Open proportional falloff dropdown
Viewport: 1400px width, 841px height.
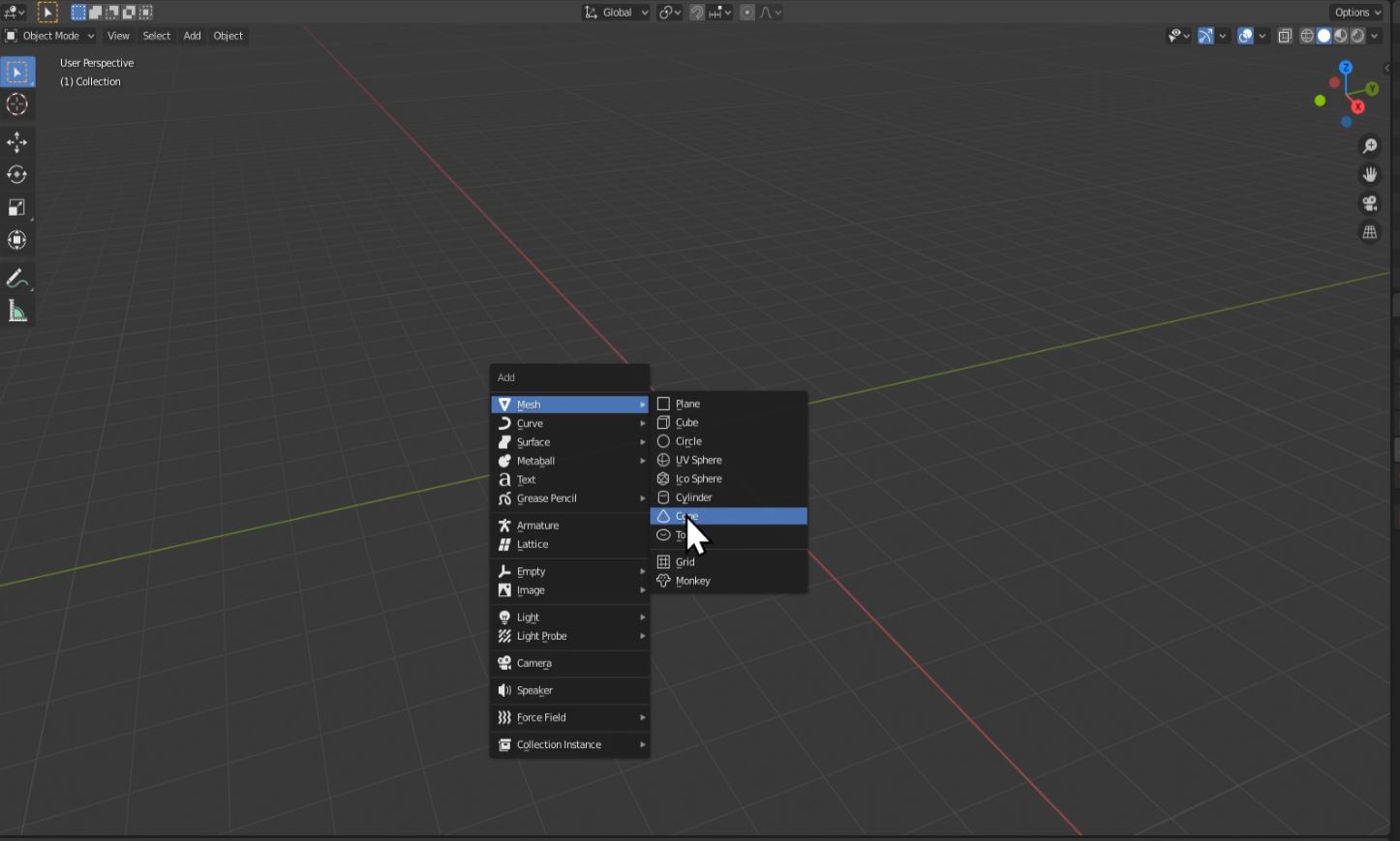tap(771, 13)
